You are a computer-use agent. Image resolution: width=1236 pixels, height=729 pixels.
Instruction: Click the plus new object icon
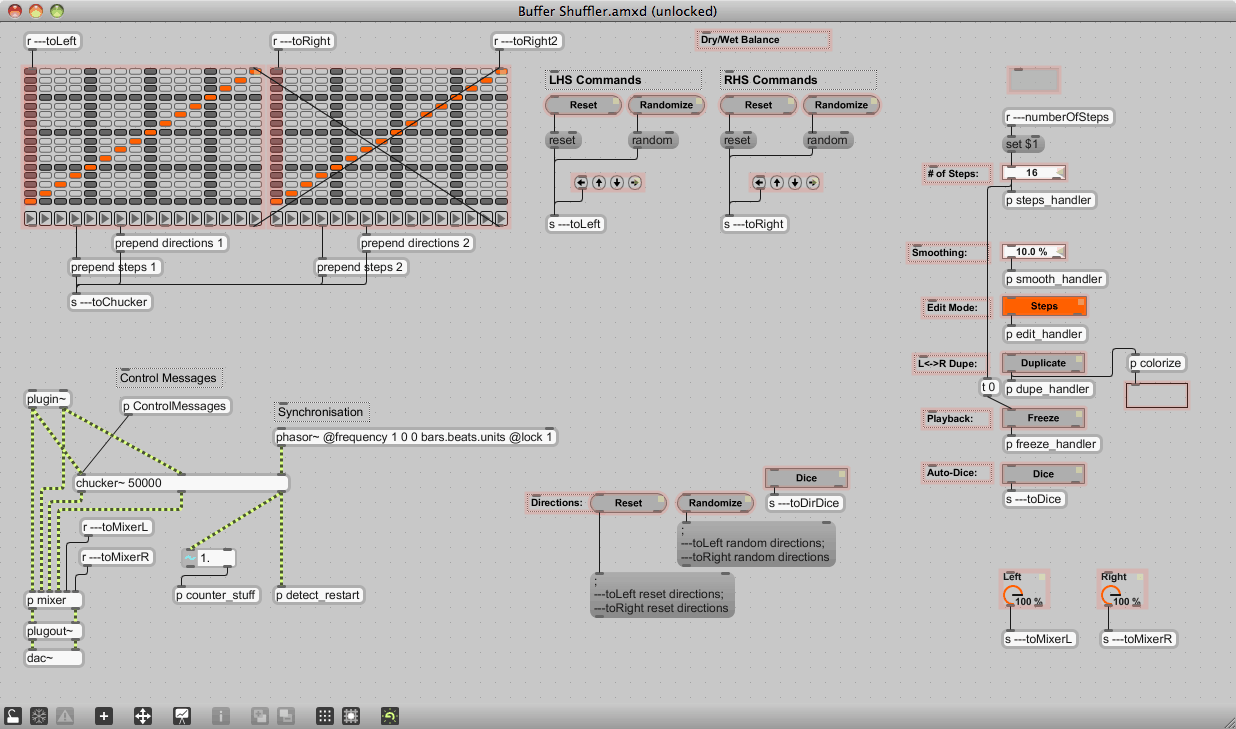[104, 716]
